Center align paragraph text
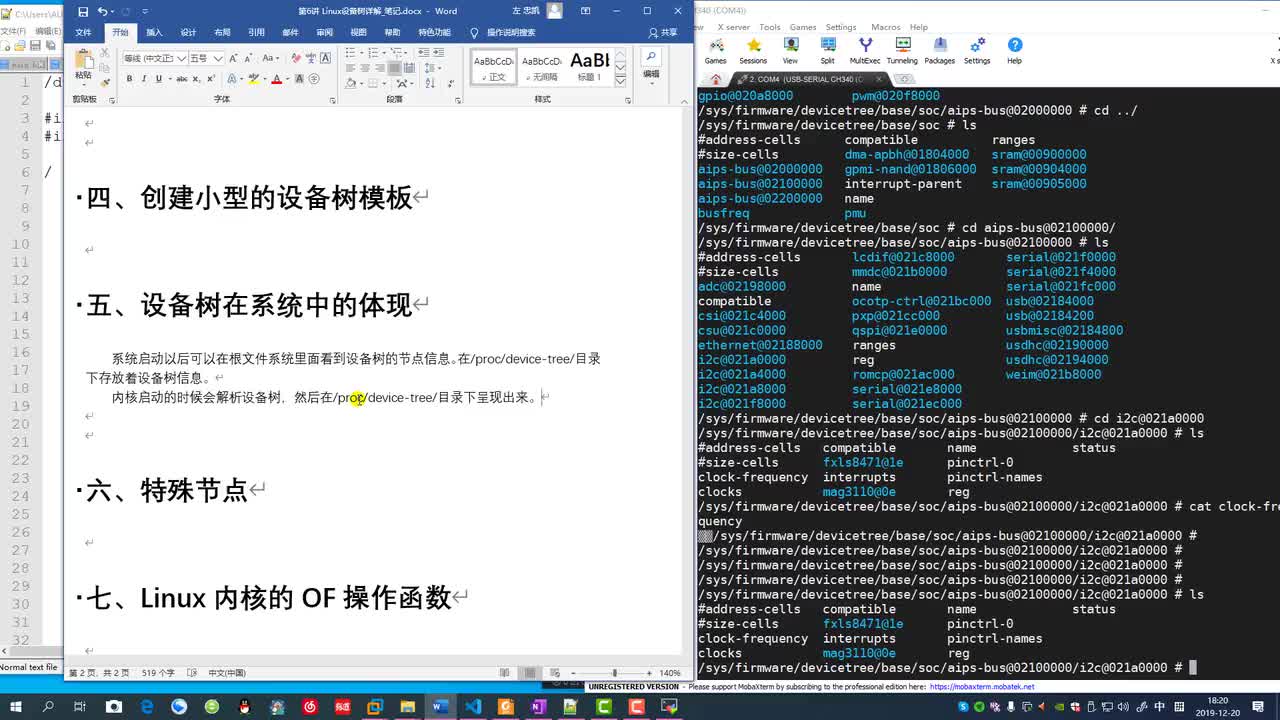The width and height of the screenshot is (1280, 720). [x=365, y=68]
